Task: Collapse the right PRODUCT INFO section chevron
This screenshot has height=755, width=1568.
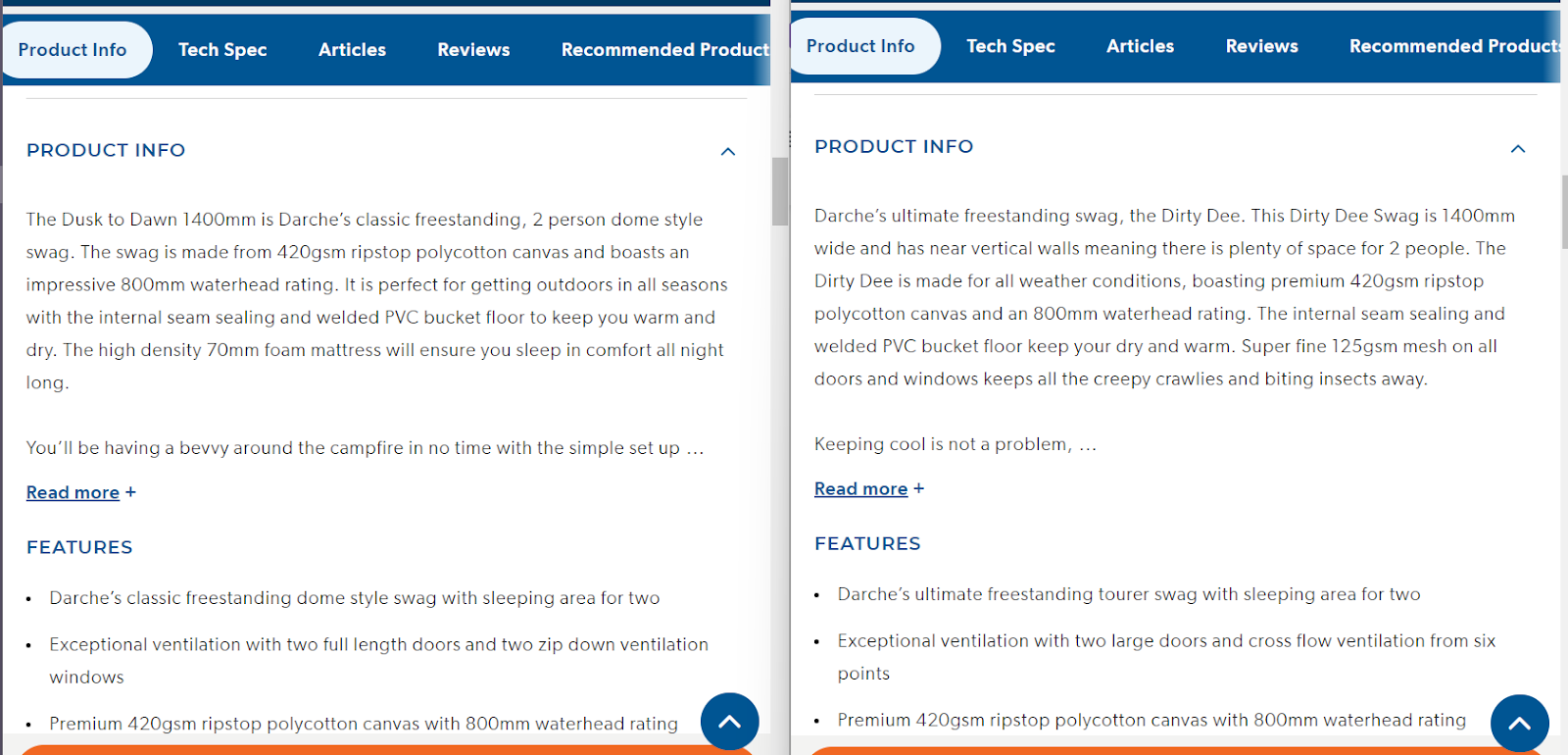Action: pos(1517,148)
